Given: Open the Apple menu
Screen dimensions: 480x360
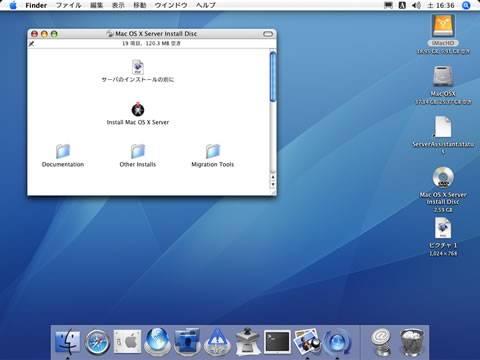Looking at the screenshot, I should coord(13,5).
